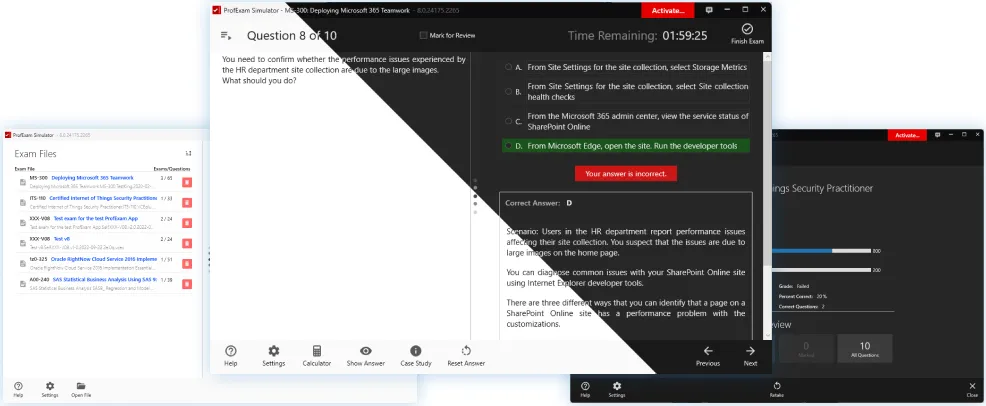Open the Case Study info

(x=416, y=356)
